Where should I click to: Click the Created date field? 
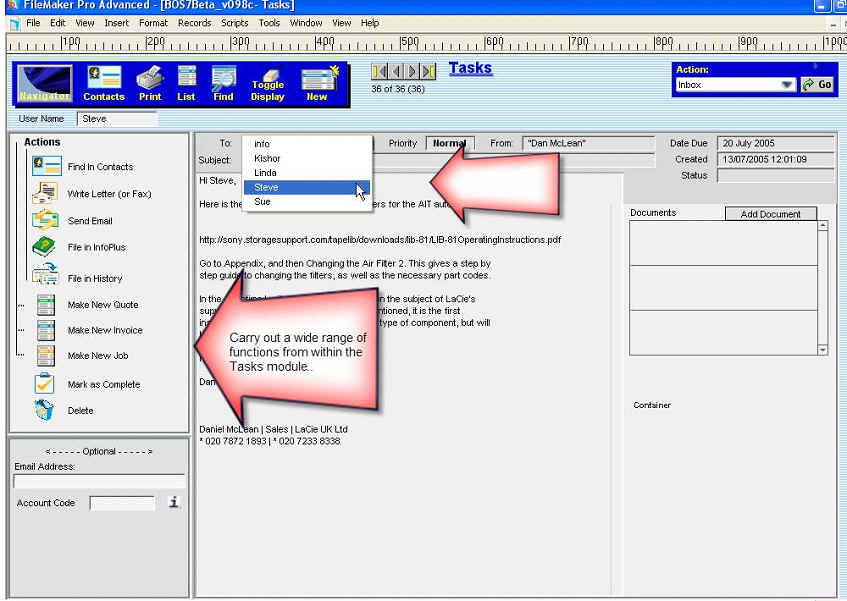(x=775, y=159)
